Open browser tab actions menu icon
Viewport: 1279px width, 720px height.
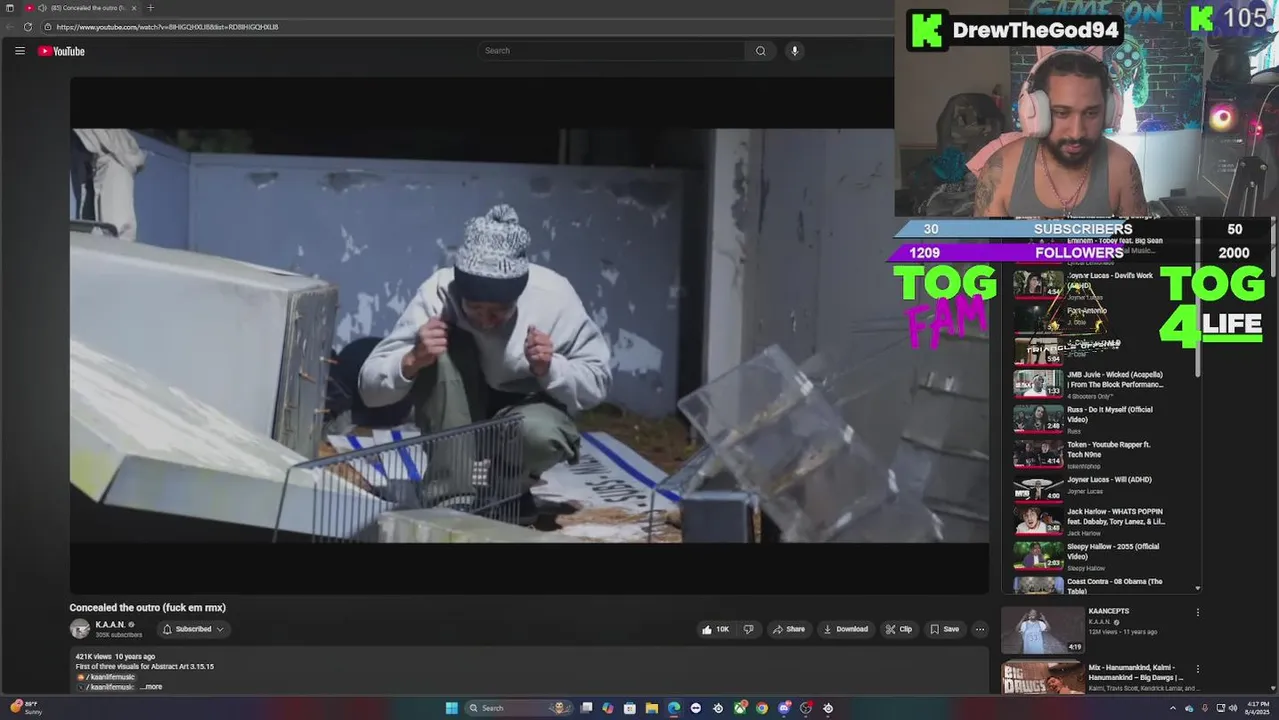[x=10, y=8]
